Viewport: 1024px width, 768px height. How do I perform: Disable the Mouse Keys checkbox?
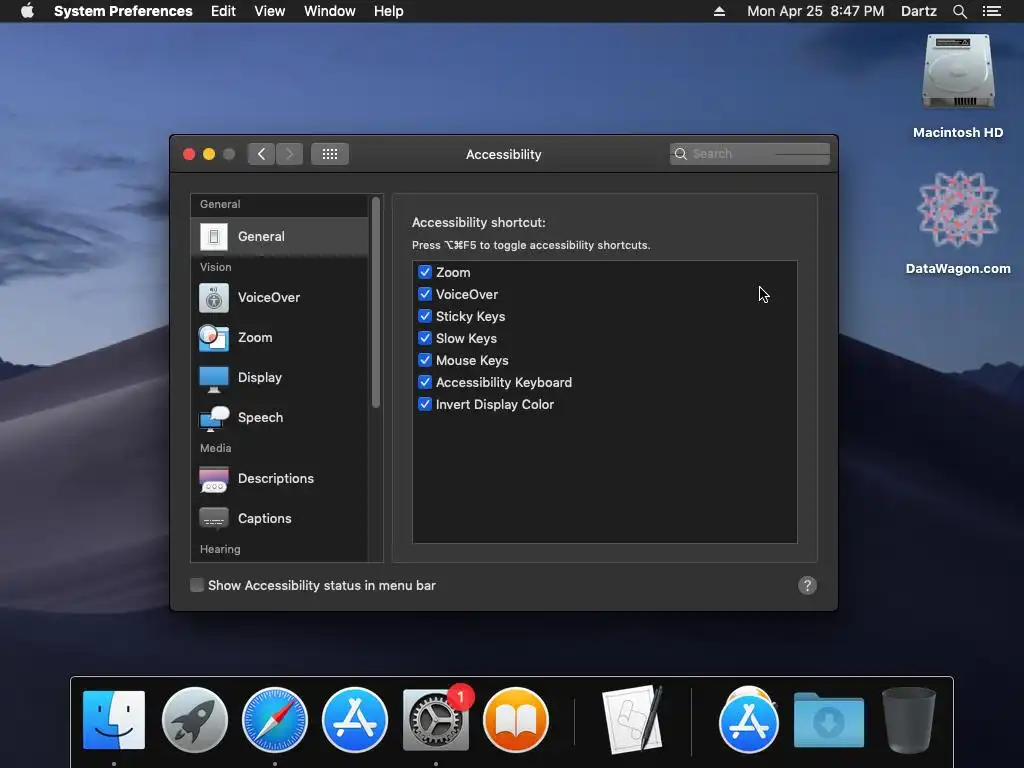425,360
